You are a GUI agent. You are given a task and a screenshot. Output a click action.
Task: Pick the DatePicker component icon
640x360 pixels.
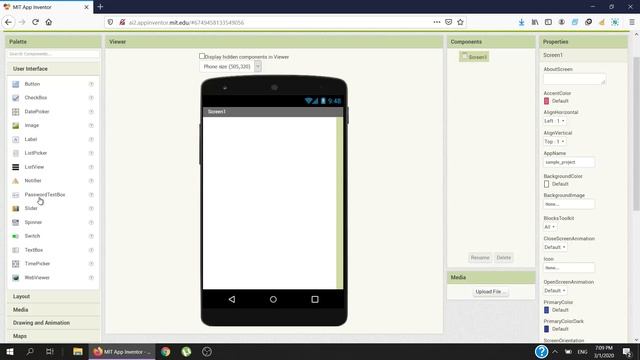pyautogui.click(x=16, y=112)
